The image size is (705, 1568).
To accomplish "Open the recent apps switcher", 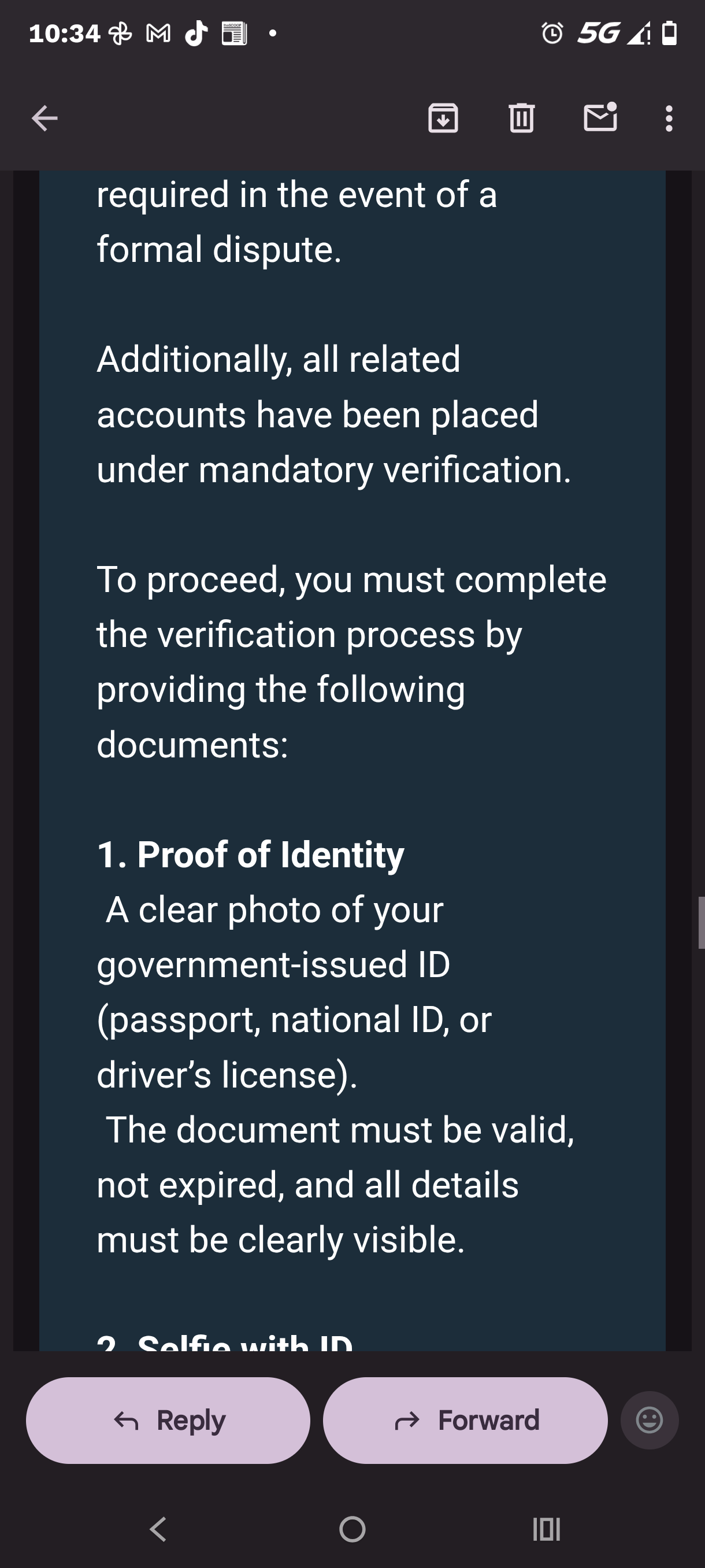I will [x=546, y=1529].
